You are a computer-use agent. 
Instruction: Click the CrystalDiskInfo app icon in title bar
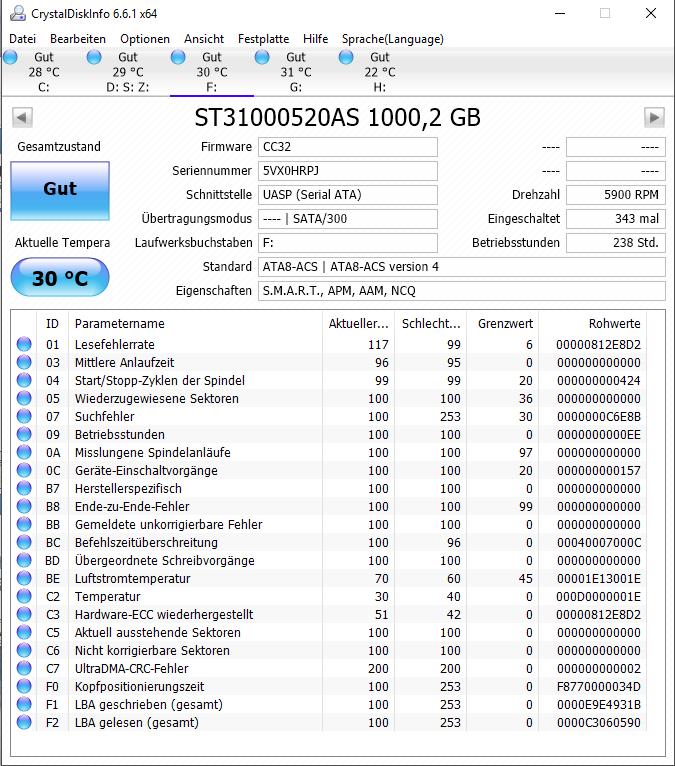click(18, 13)
